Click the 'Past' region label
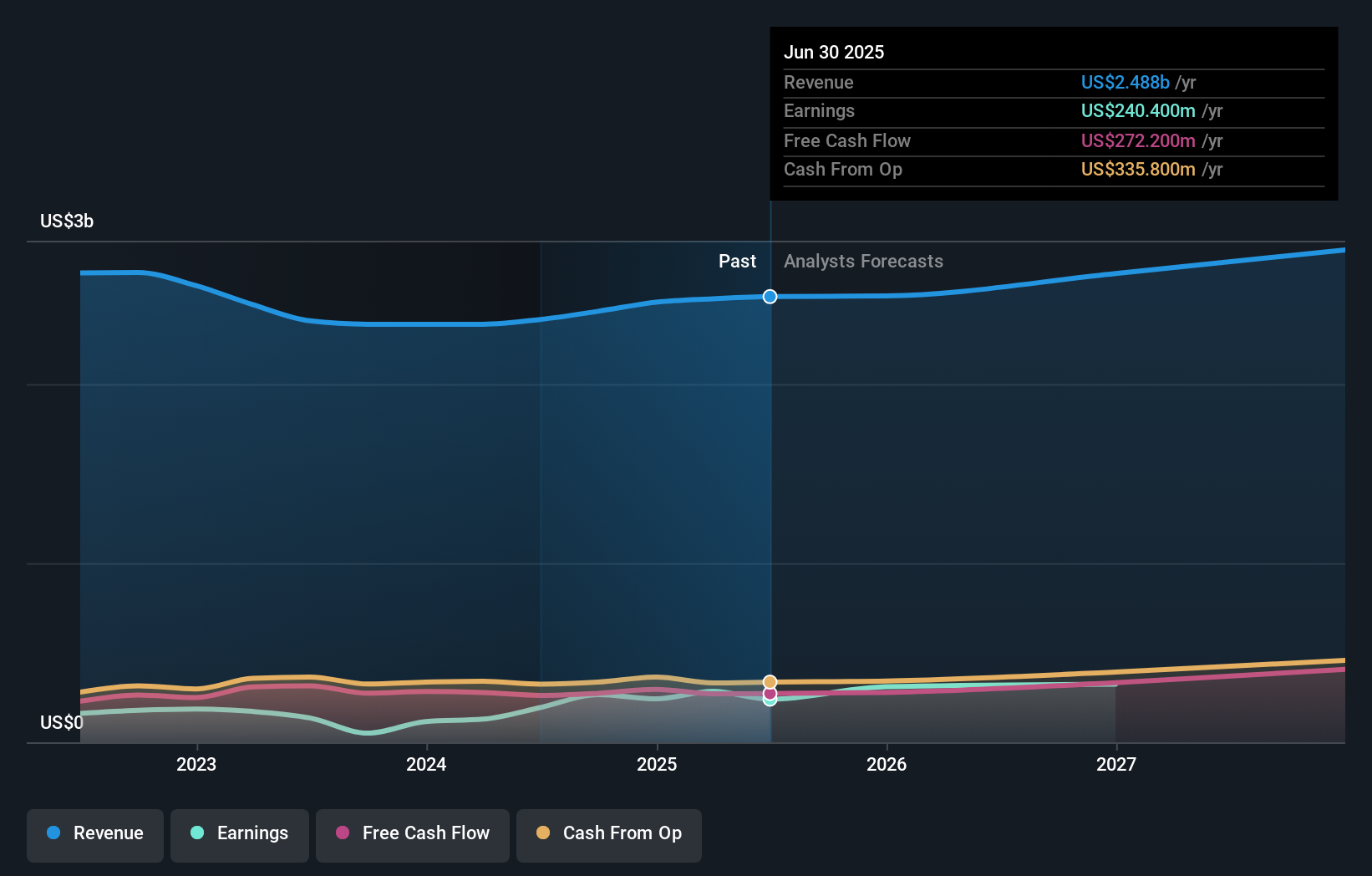1372x876 pixels. point(737,262)
